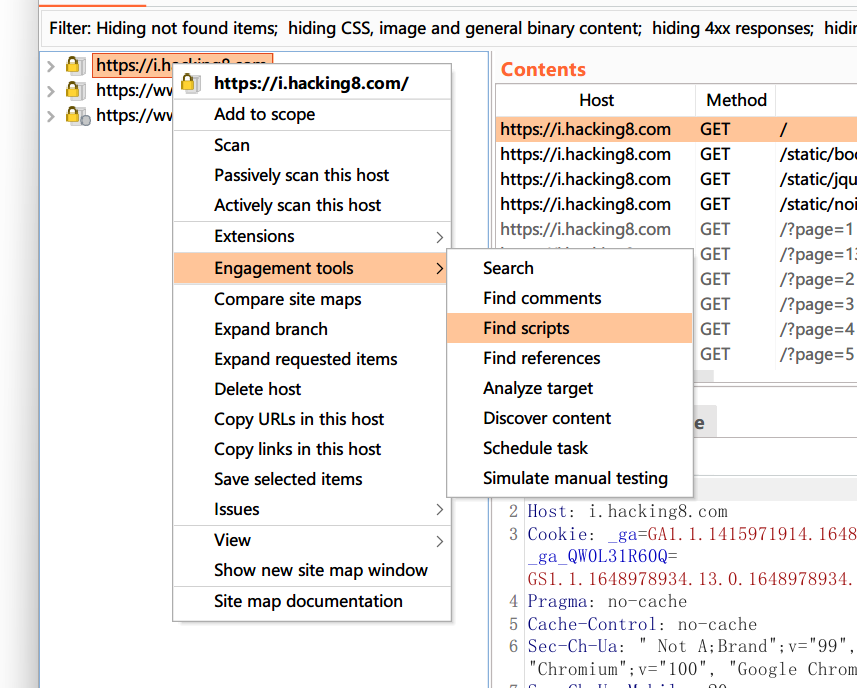Screen dimensions: 857x688
Task: Sort Contents table by Host column
Action: (596, 101)
